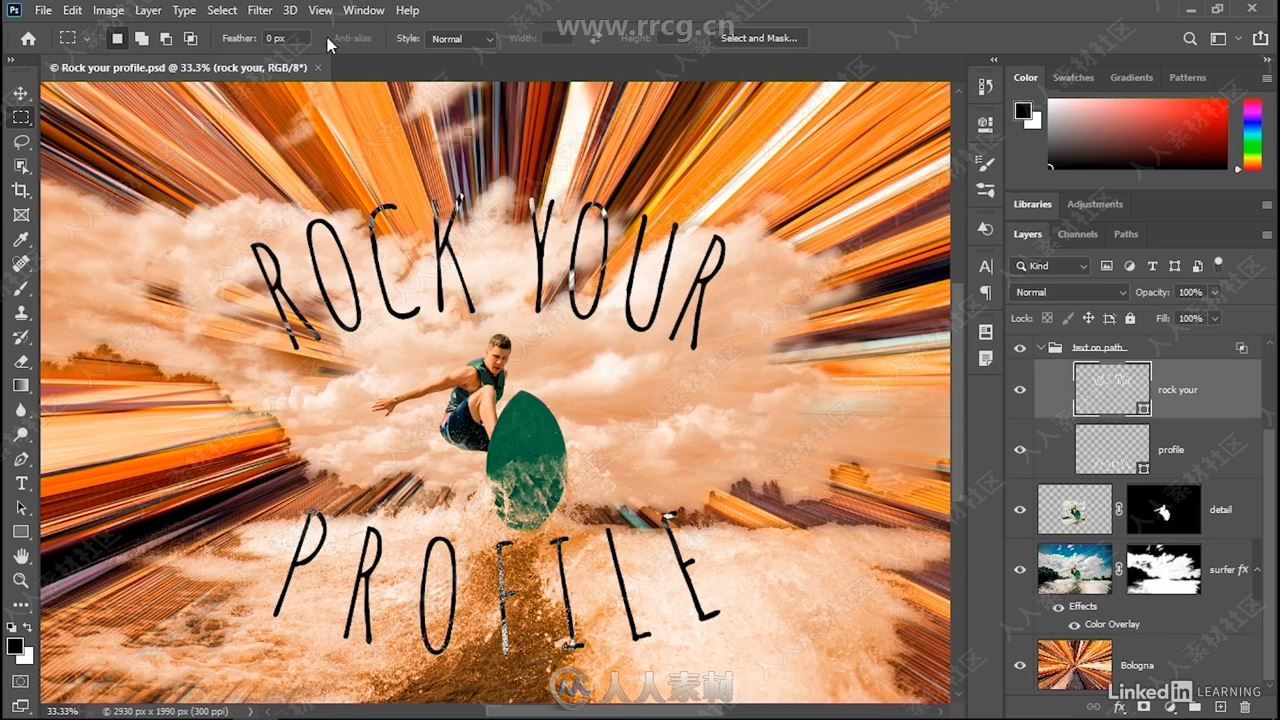This screenshot has height=720, width=1280.
Task: Toggle visibility of text on path group
Action: [1020, 348]
